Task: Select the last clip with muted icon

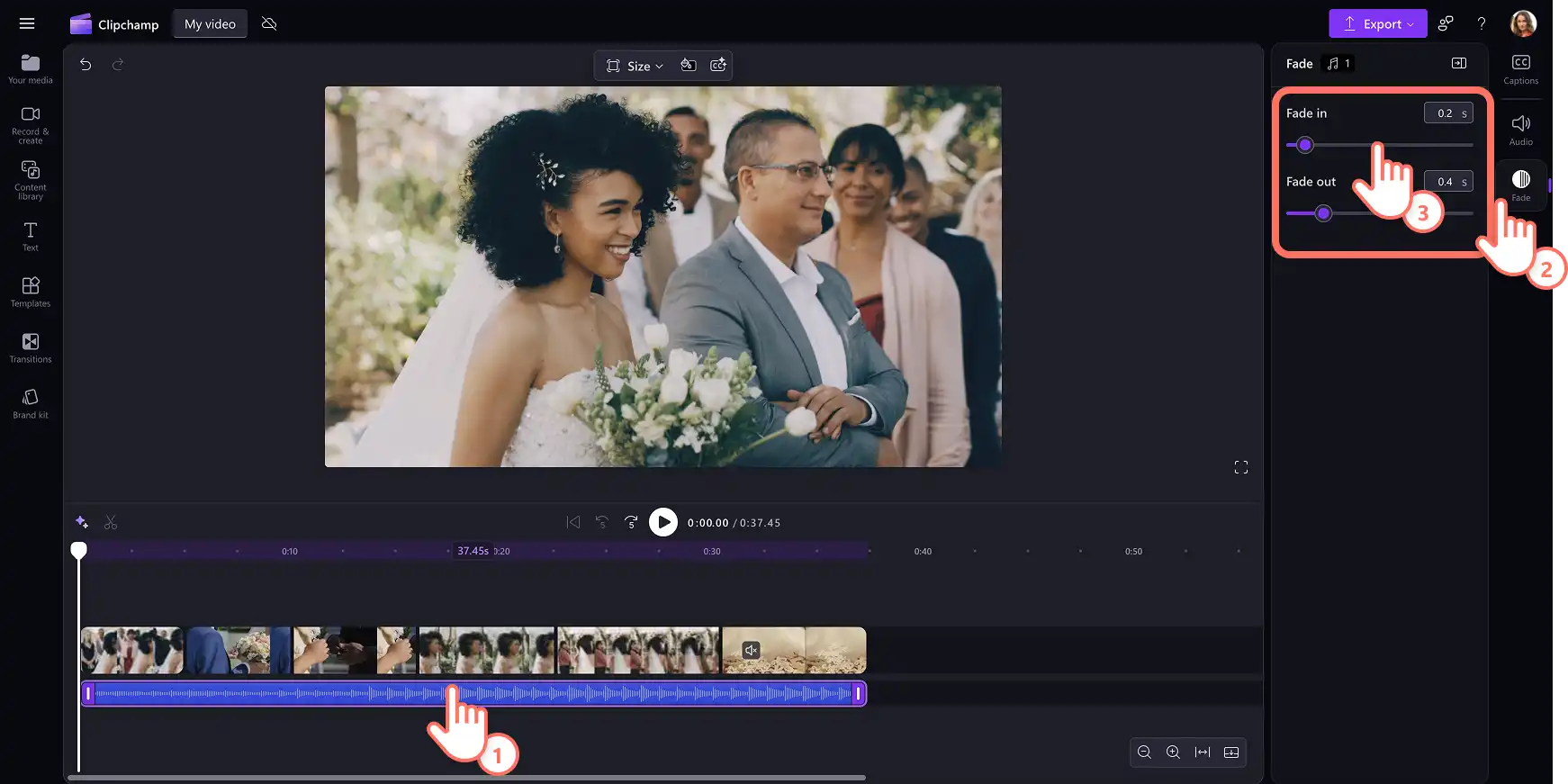Action: [794, 651]
